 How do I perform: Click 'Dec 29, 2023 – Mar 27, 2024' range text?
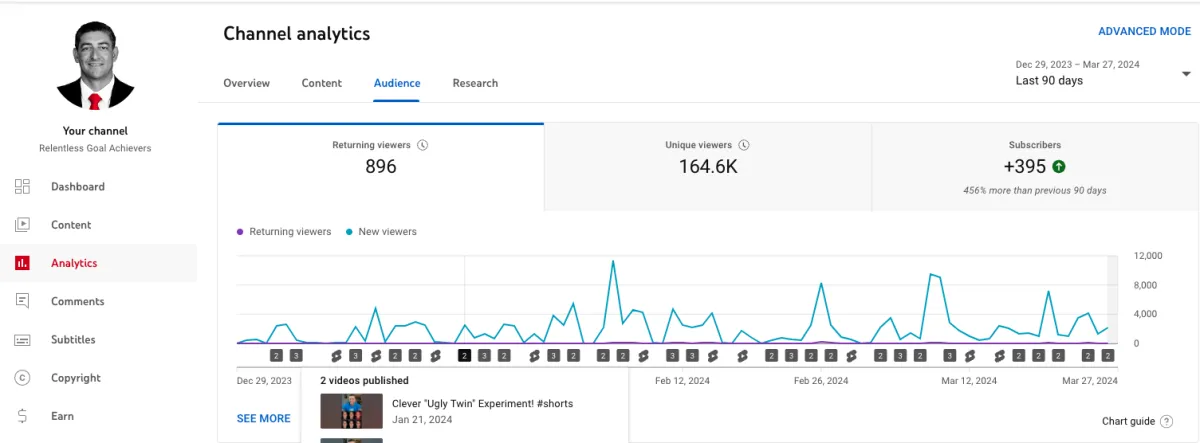[x=1077, y=65]
